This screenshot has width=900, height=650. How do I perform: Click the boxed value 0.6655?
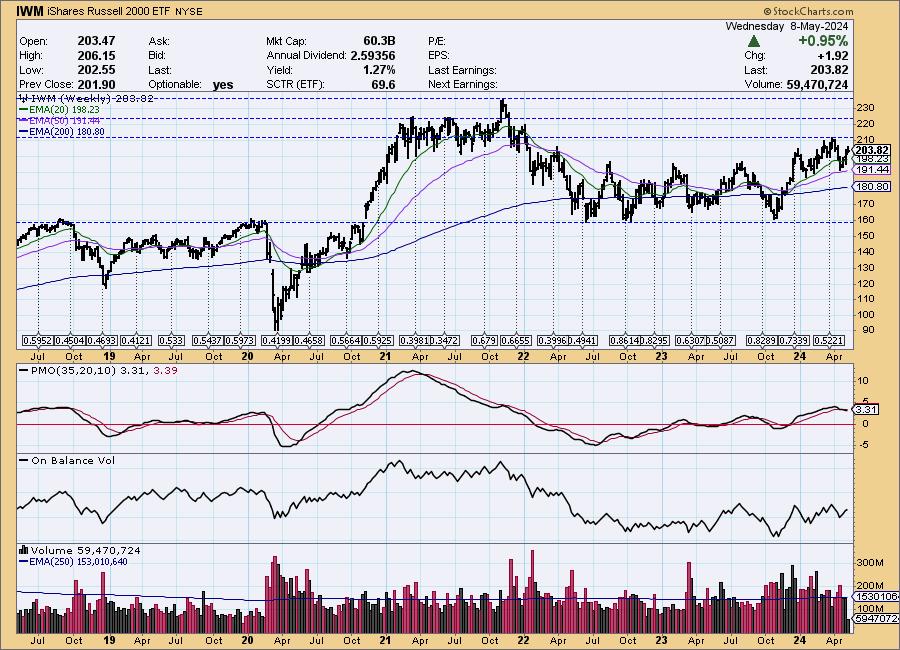pyautogui.click(x=515, y=341)
